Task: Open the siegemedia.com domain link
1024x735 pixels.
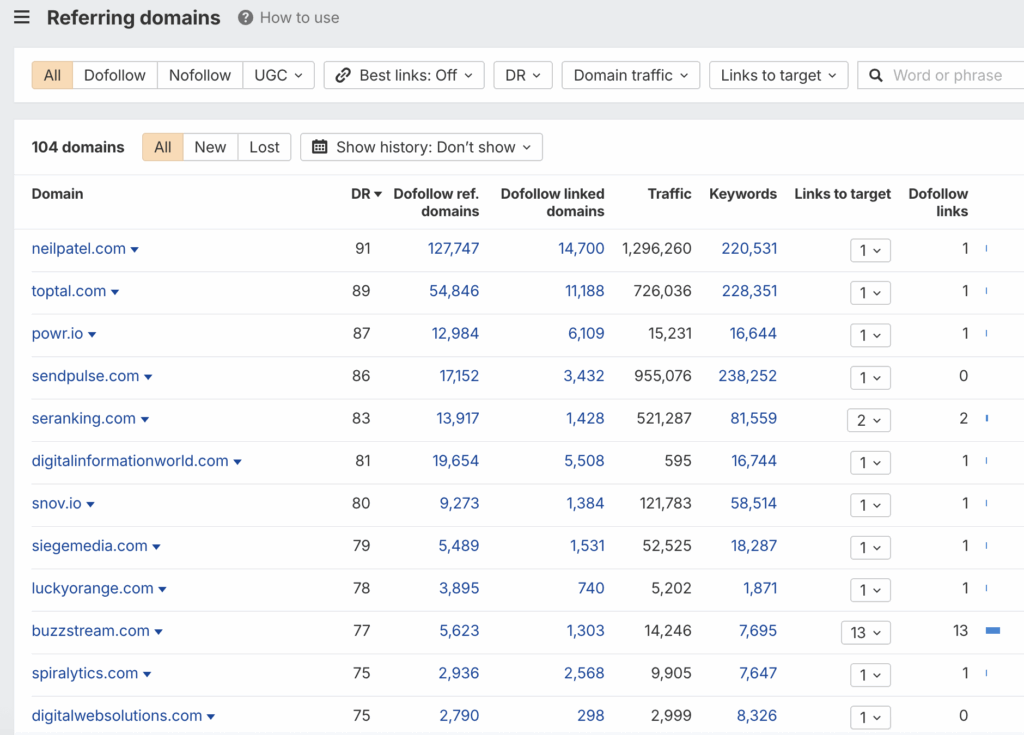Action: (89, 546)
